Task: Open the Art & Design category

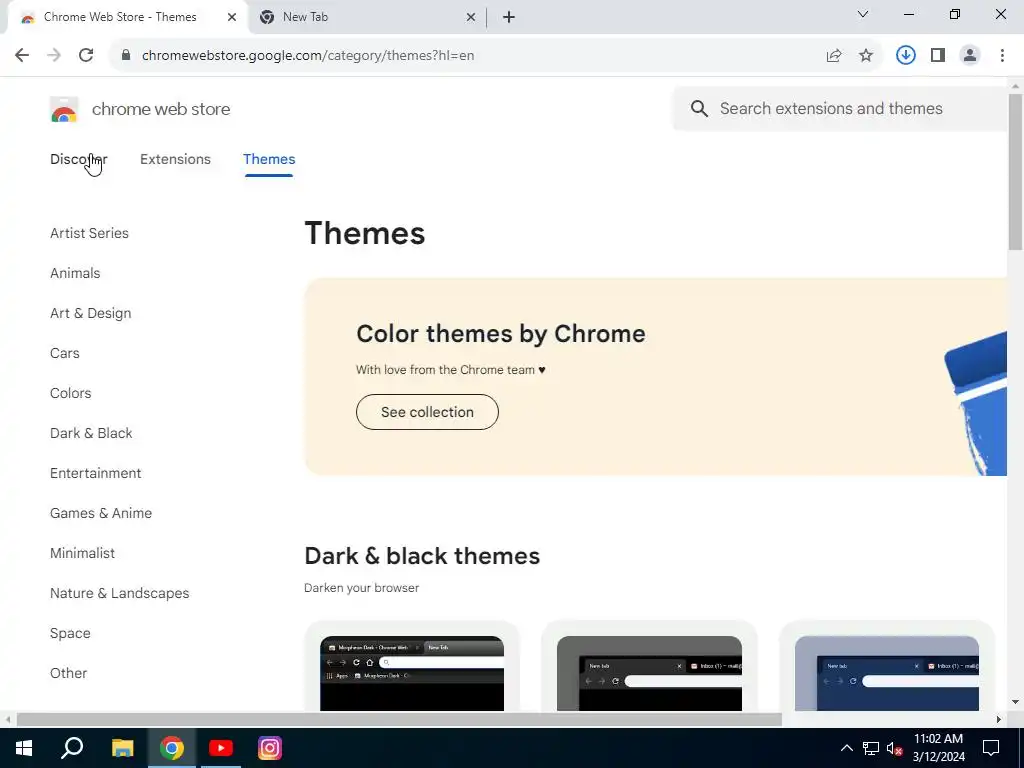Action: [91, 313]
